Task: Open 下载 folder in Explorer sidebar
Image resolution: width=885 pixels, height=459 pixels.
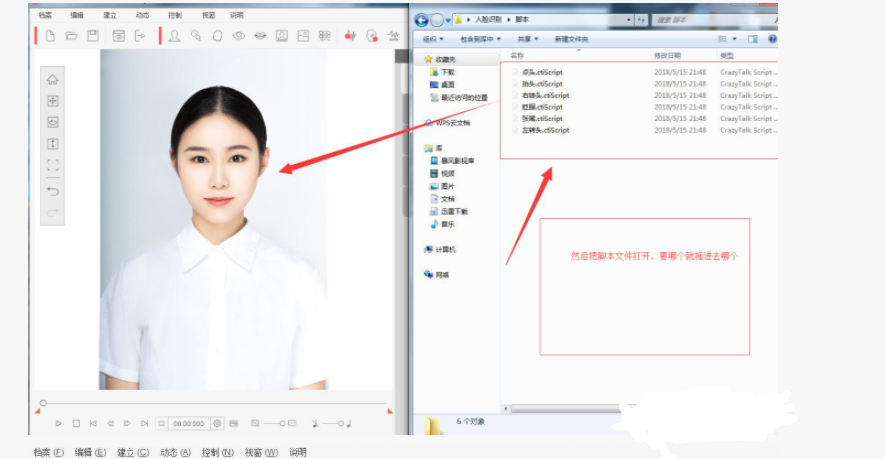Action: 447,72
